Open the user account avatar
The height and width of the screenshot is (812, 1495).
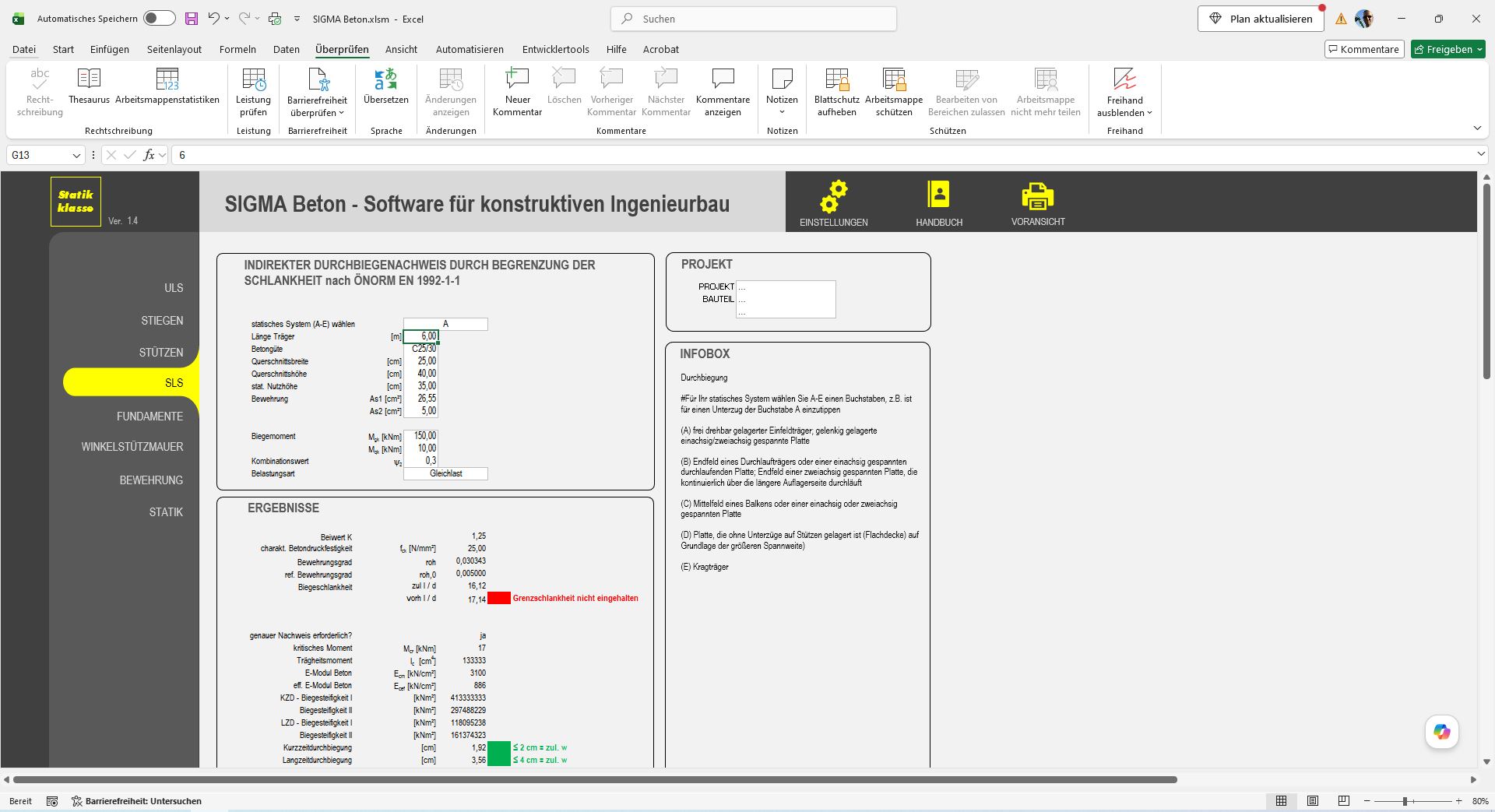[x=1363, y=19]
